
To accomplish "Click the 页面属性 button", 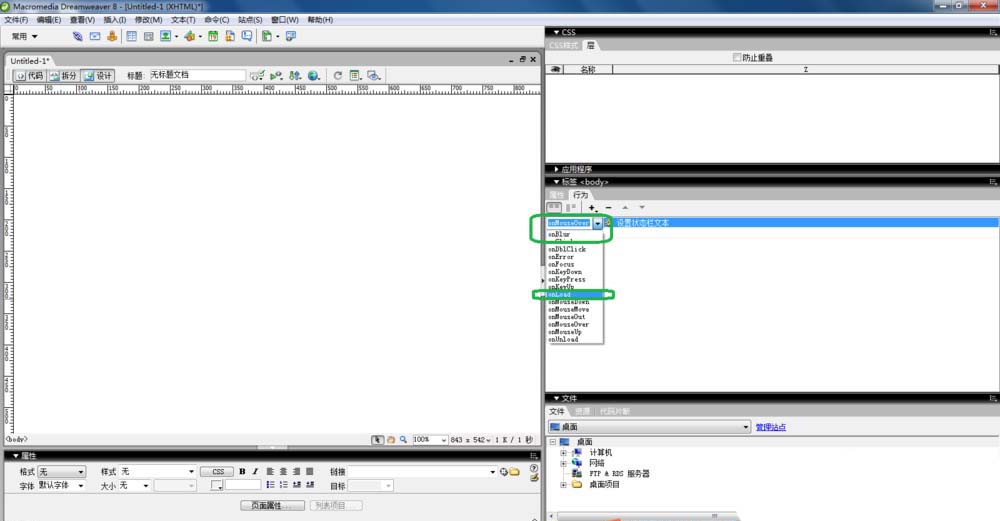I will point(272,505).
